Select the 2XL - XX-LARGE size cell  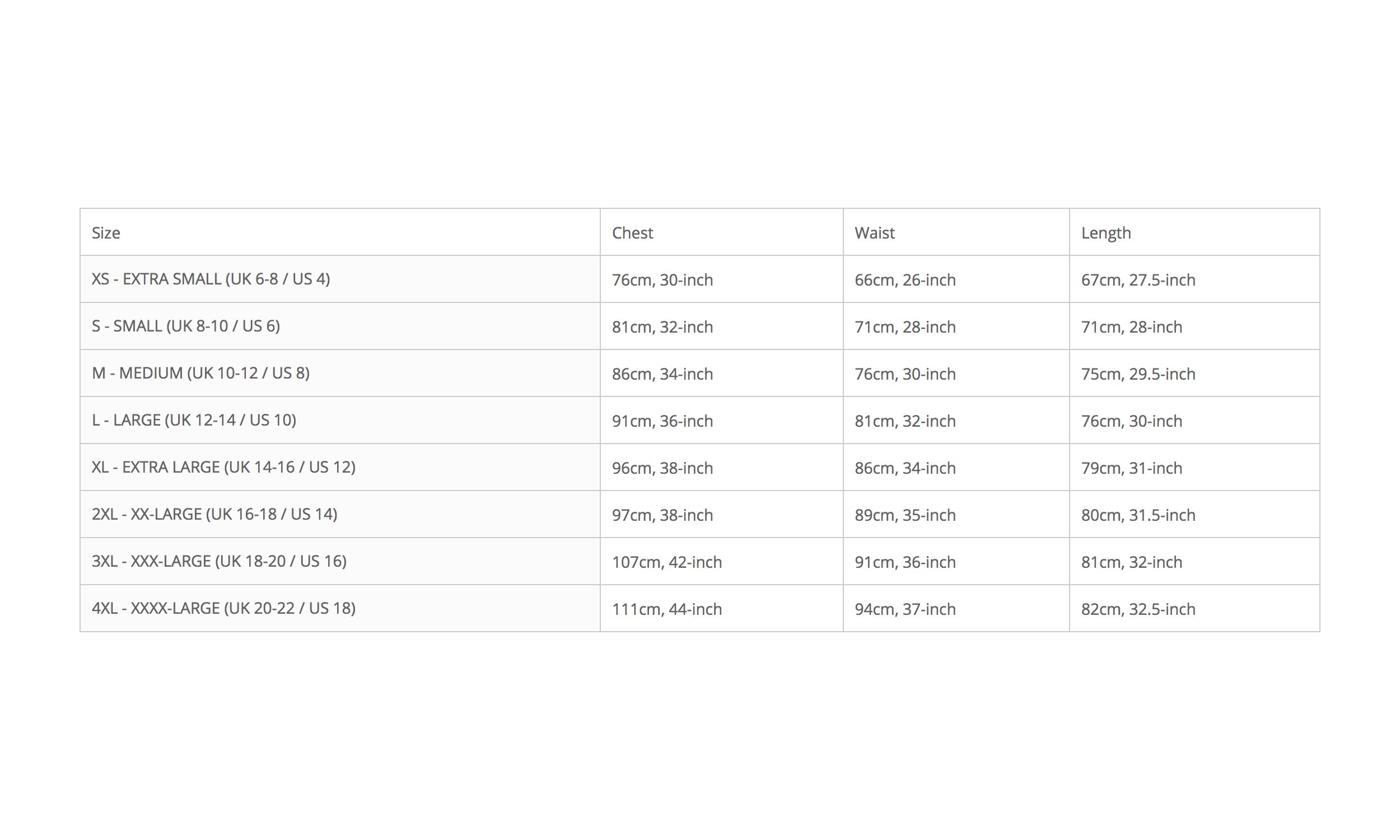(214, 514)
